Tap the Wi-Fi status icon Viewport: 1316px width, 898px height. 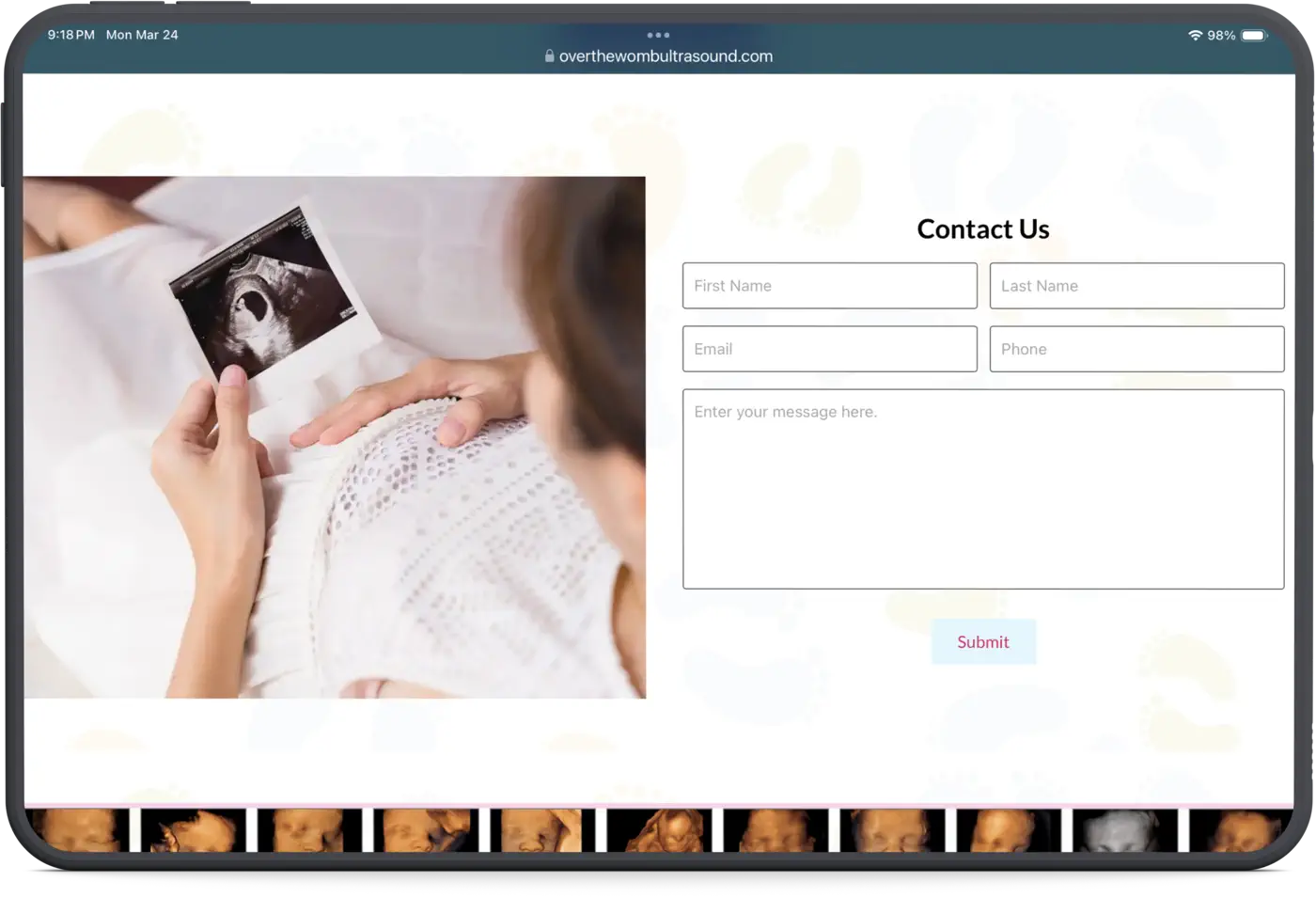point(1195,35)
